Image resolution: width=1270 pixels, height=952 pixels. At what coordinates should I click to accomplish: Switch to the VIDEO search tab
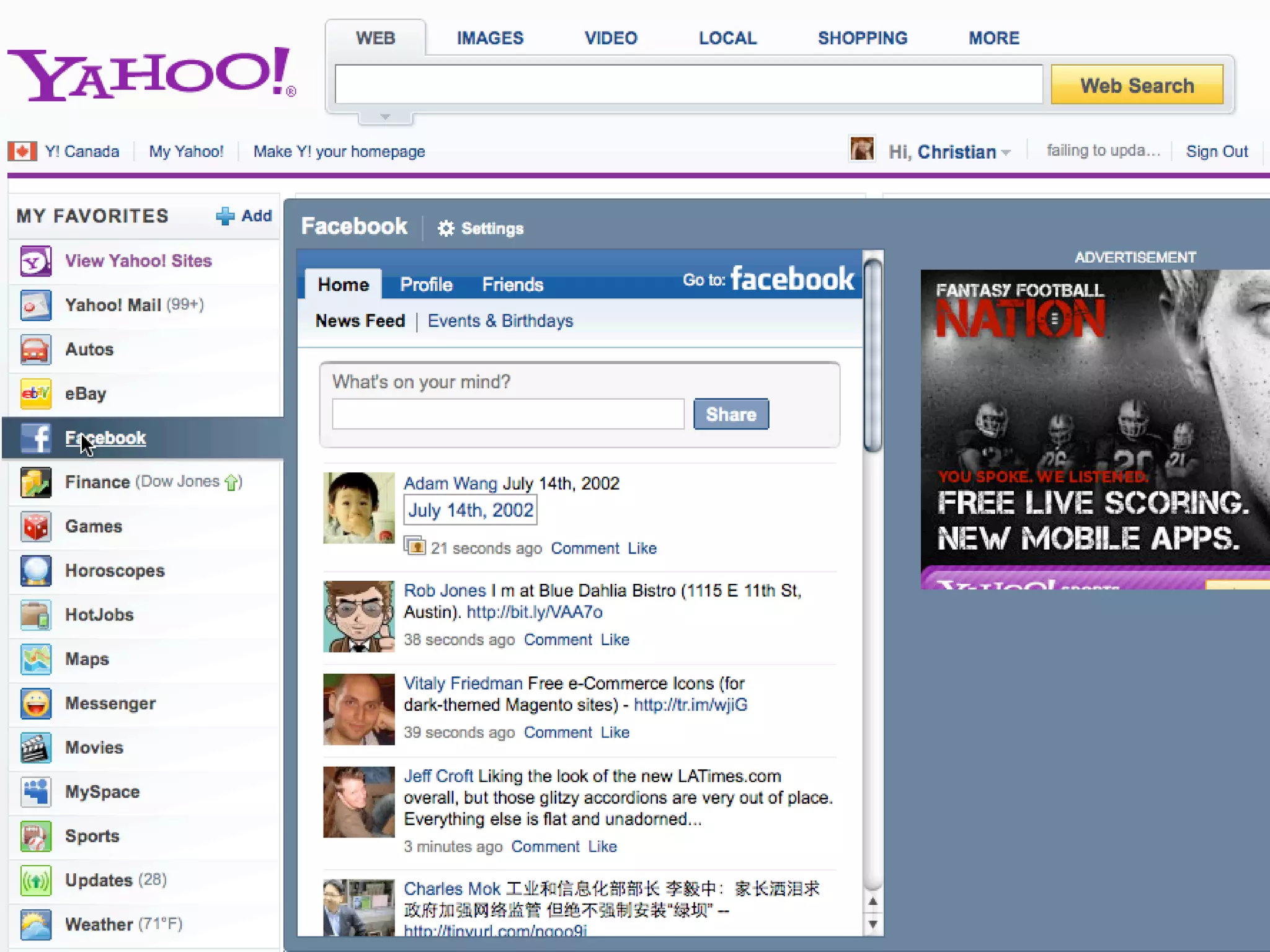pyautogui.click(x=611, y=38)
